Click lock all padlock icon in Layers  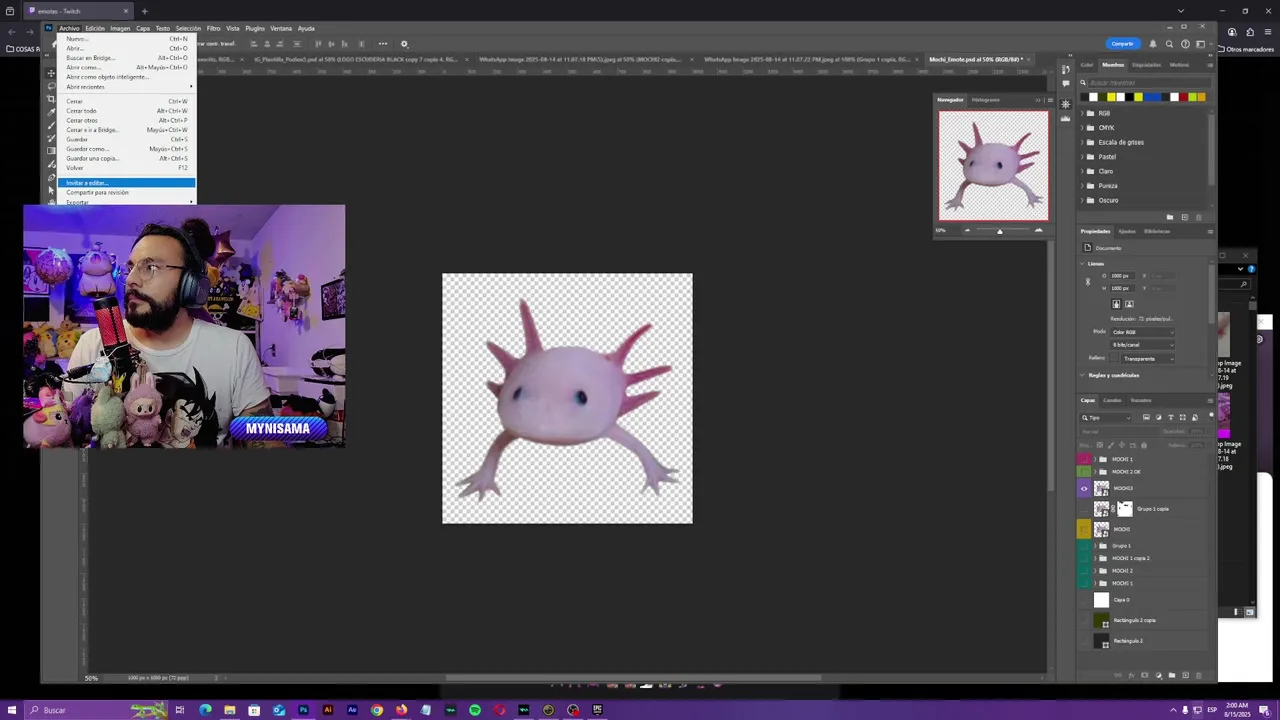tap(1144, 445)
